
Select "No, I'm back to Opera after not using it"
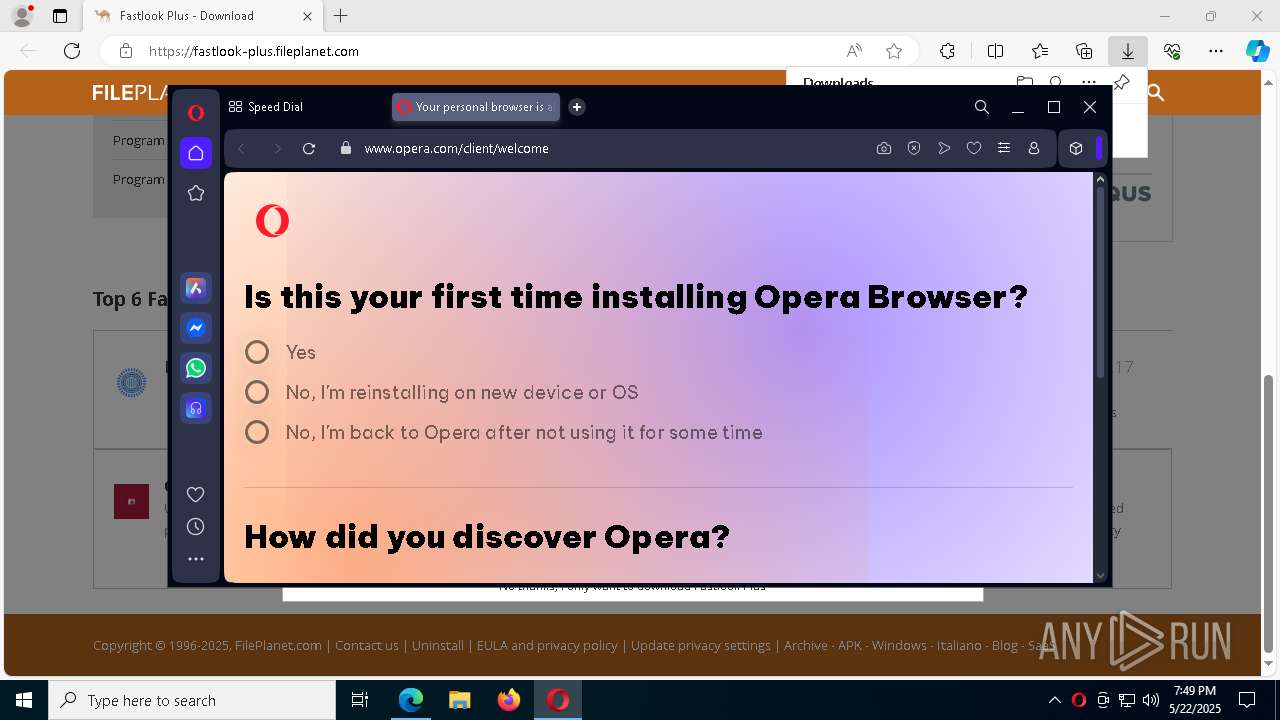click(257, 432)
